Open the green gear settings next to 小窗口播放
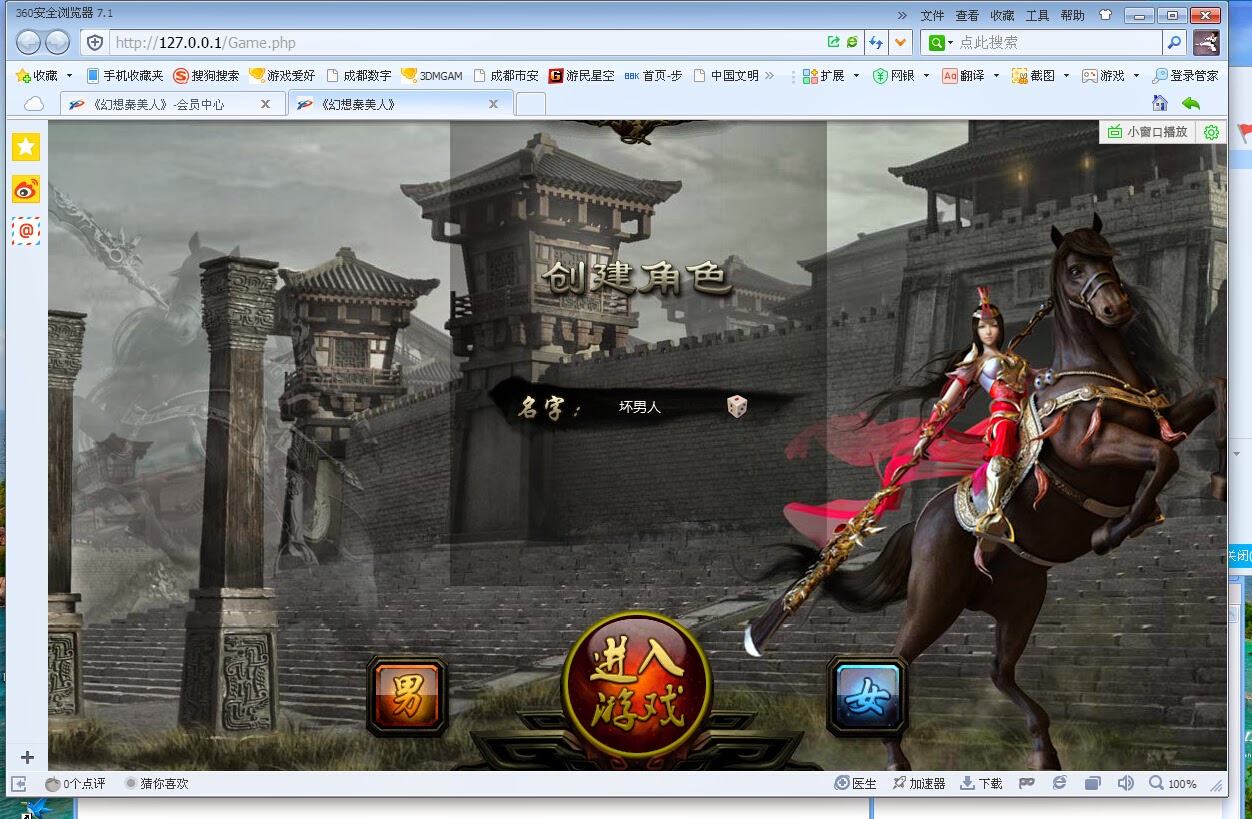 [x=1212, y=132]
